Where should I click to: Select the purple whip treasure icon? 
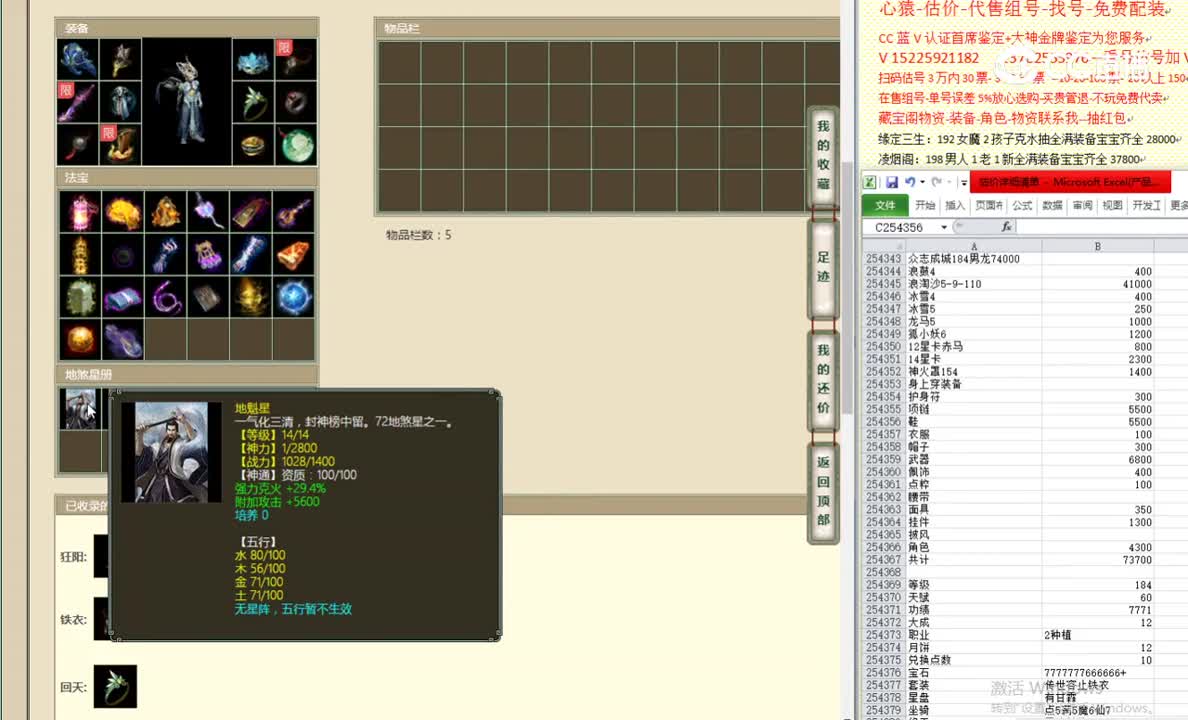(165, 297)
